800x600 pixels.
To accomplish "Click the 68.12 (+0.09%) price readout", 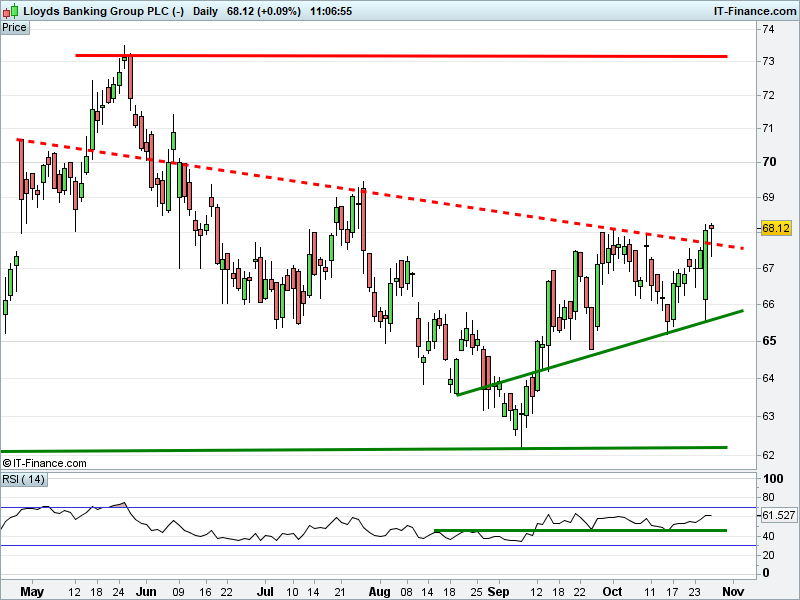I will point(263,11).
